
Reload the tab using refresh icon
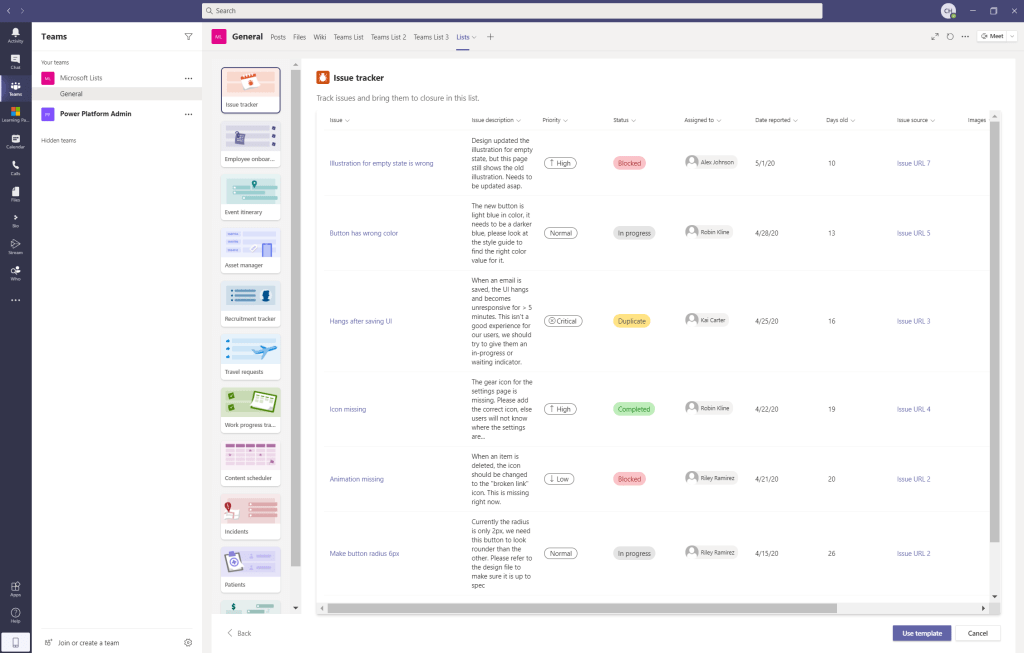click(950, 36)
